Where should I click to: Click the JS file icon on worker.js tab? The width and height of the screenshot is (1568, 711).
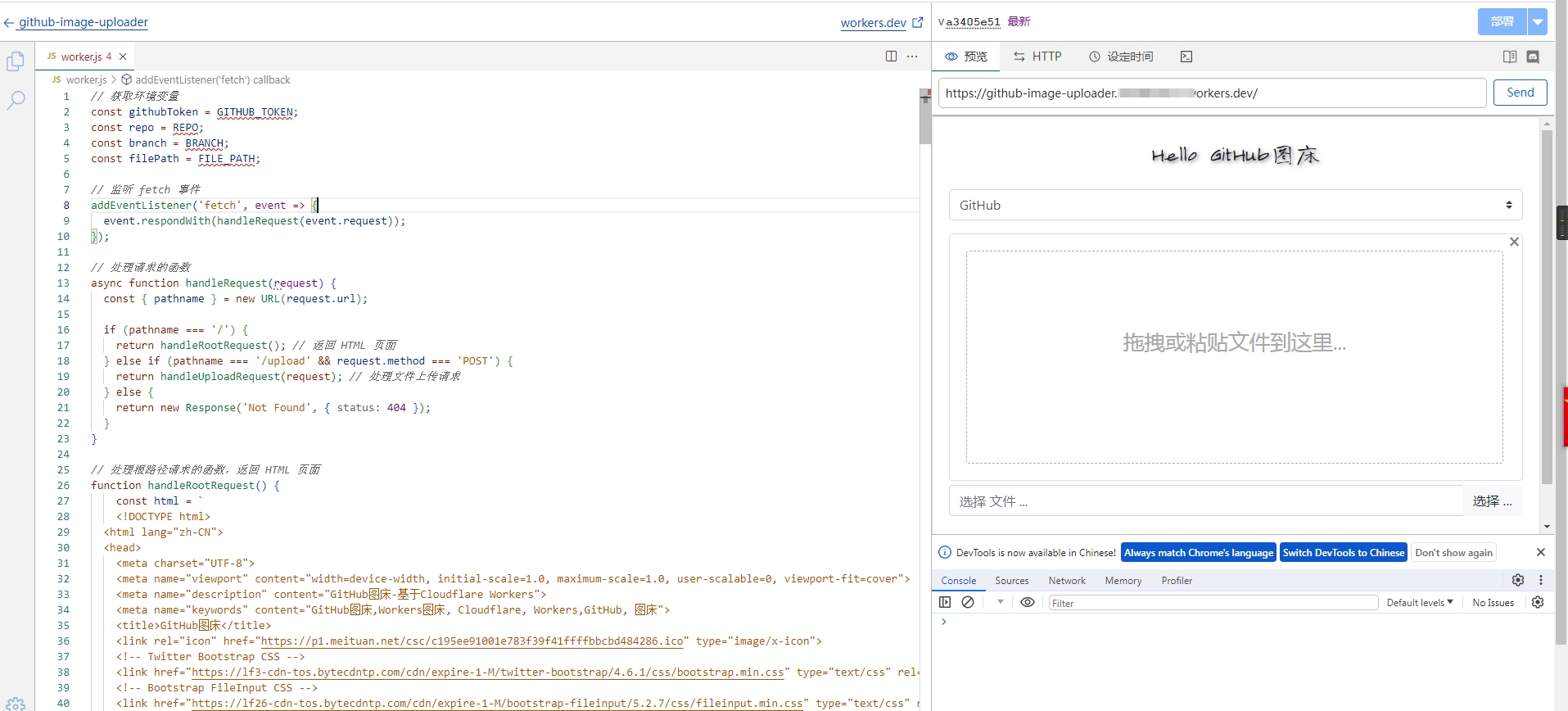(52, 57)
